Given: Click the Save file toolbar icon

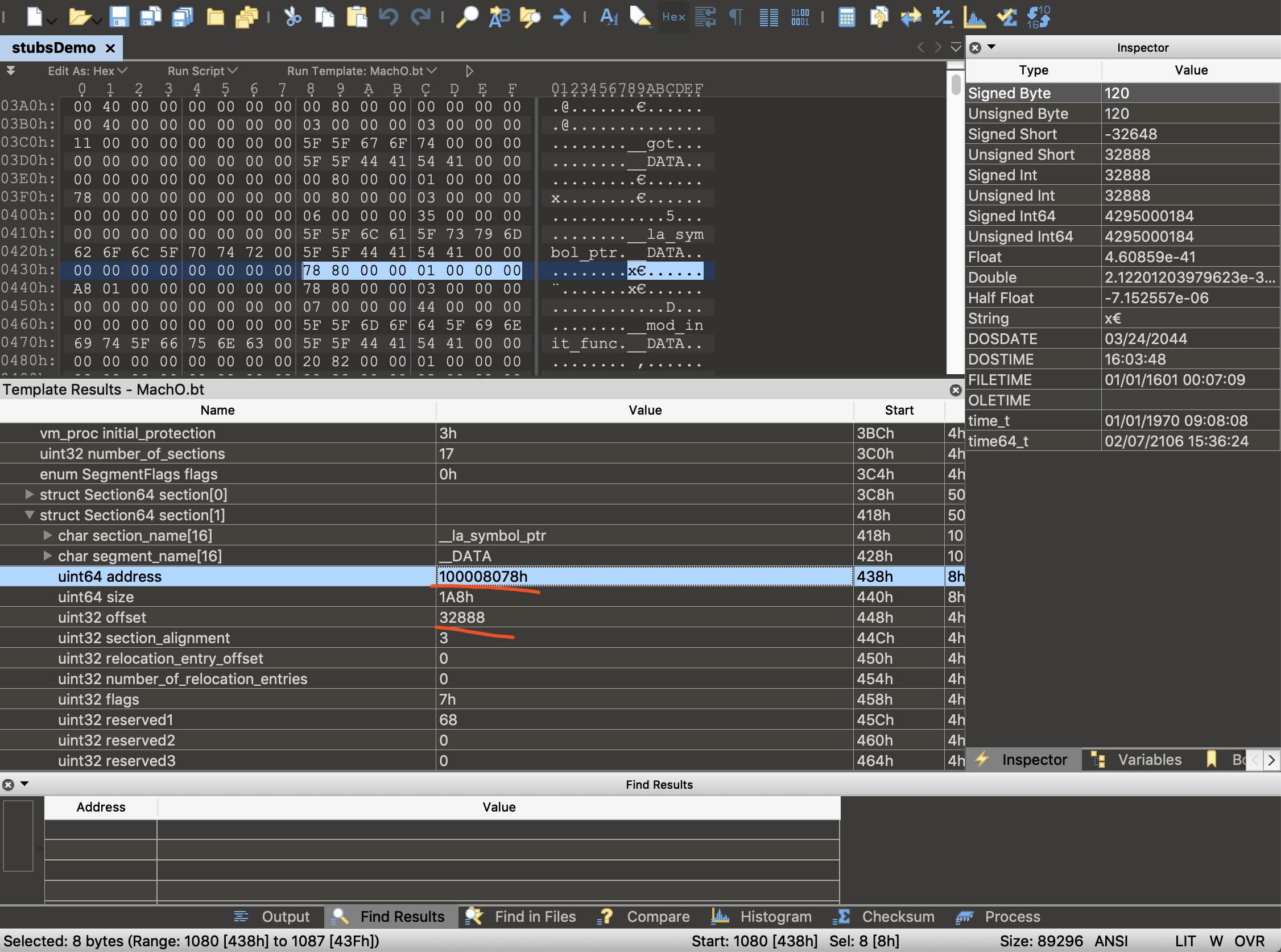Looking at the screenshot, I should [119, 16].
